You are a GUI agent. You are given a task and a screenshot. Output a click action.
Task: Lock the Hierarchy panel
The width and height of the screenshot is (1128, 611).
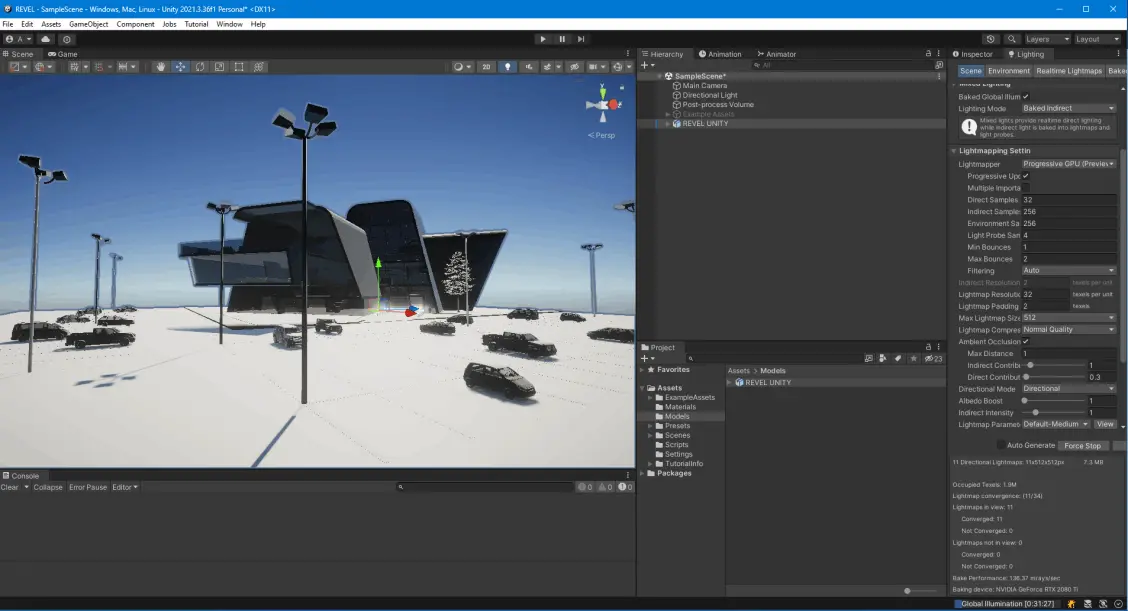(928, 53)
